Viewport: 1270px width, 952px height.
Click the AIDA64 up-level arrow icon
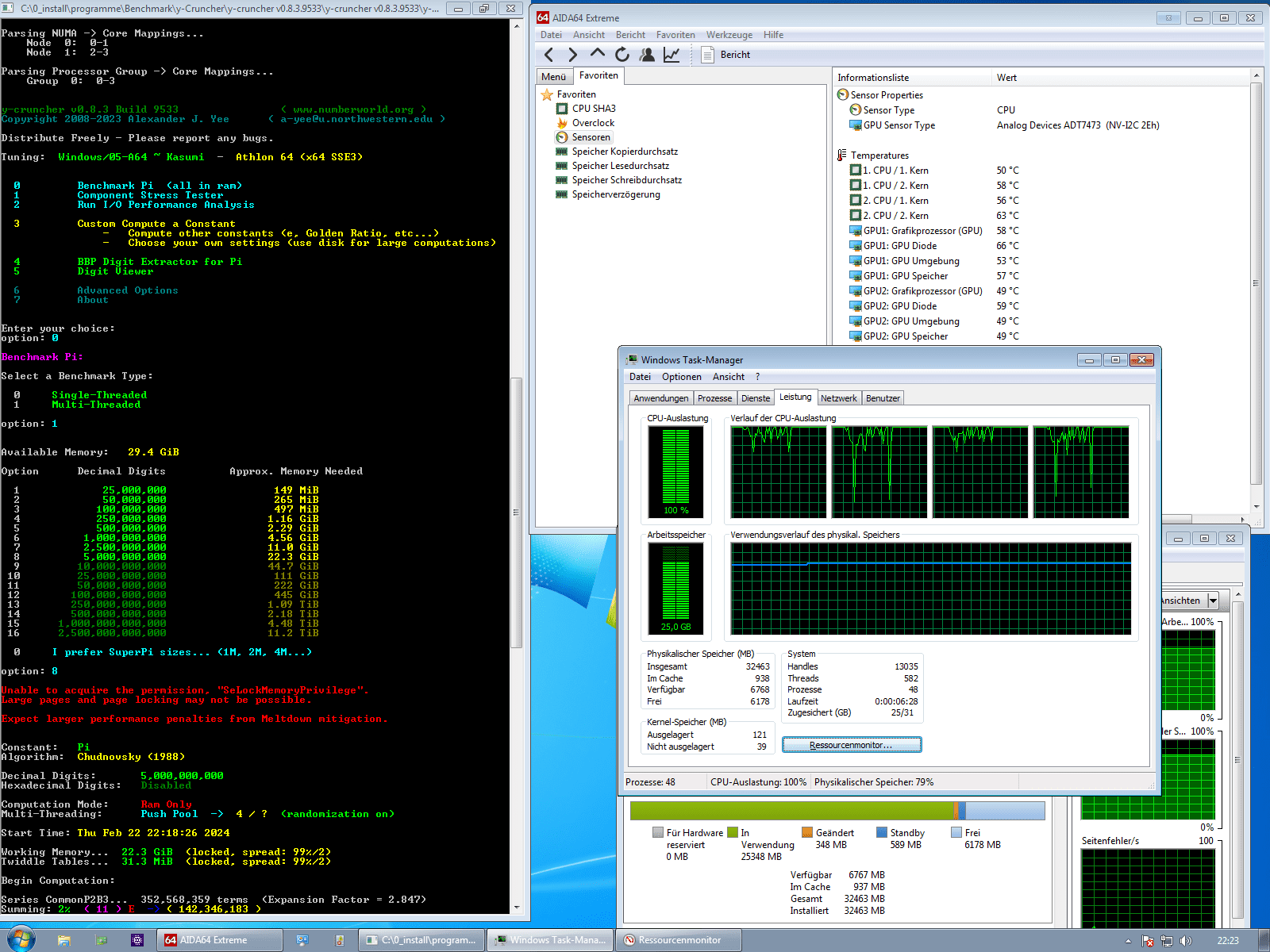pos(598,54)
